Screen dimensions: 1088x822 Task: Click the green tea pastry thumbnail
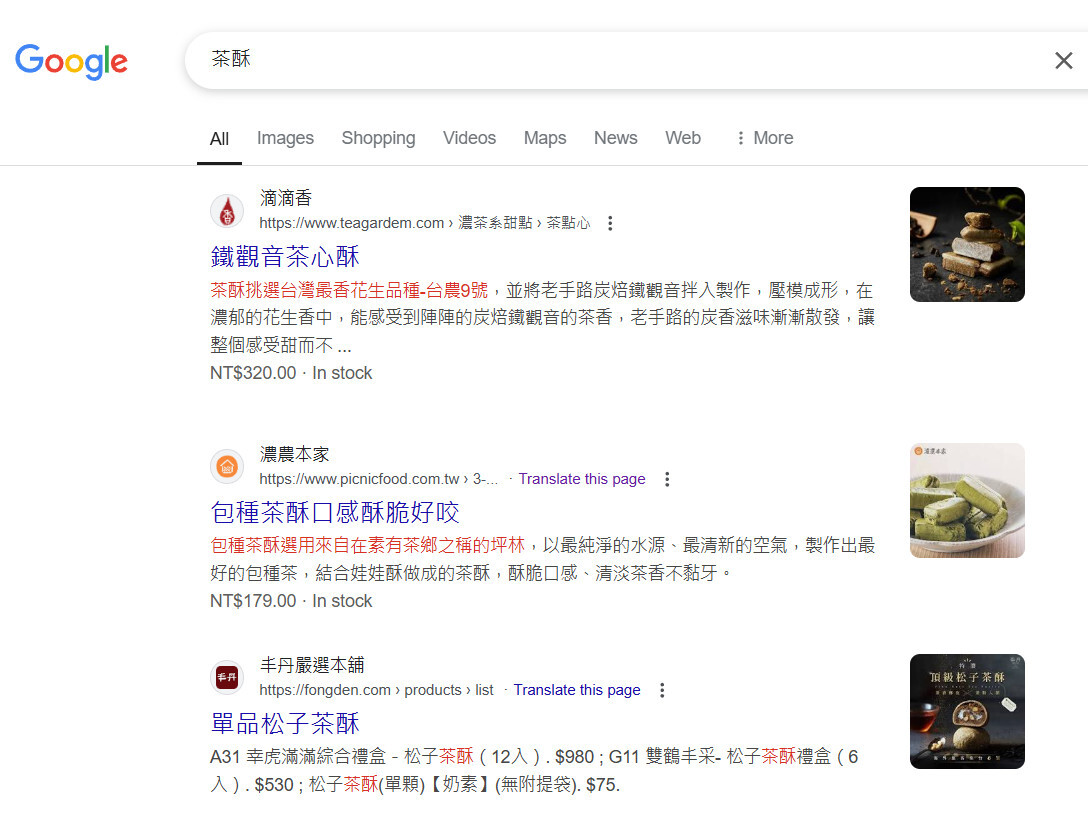967,500
